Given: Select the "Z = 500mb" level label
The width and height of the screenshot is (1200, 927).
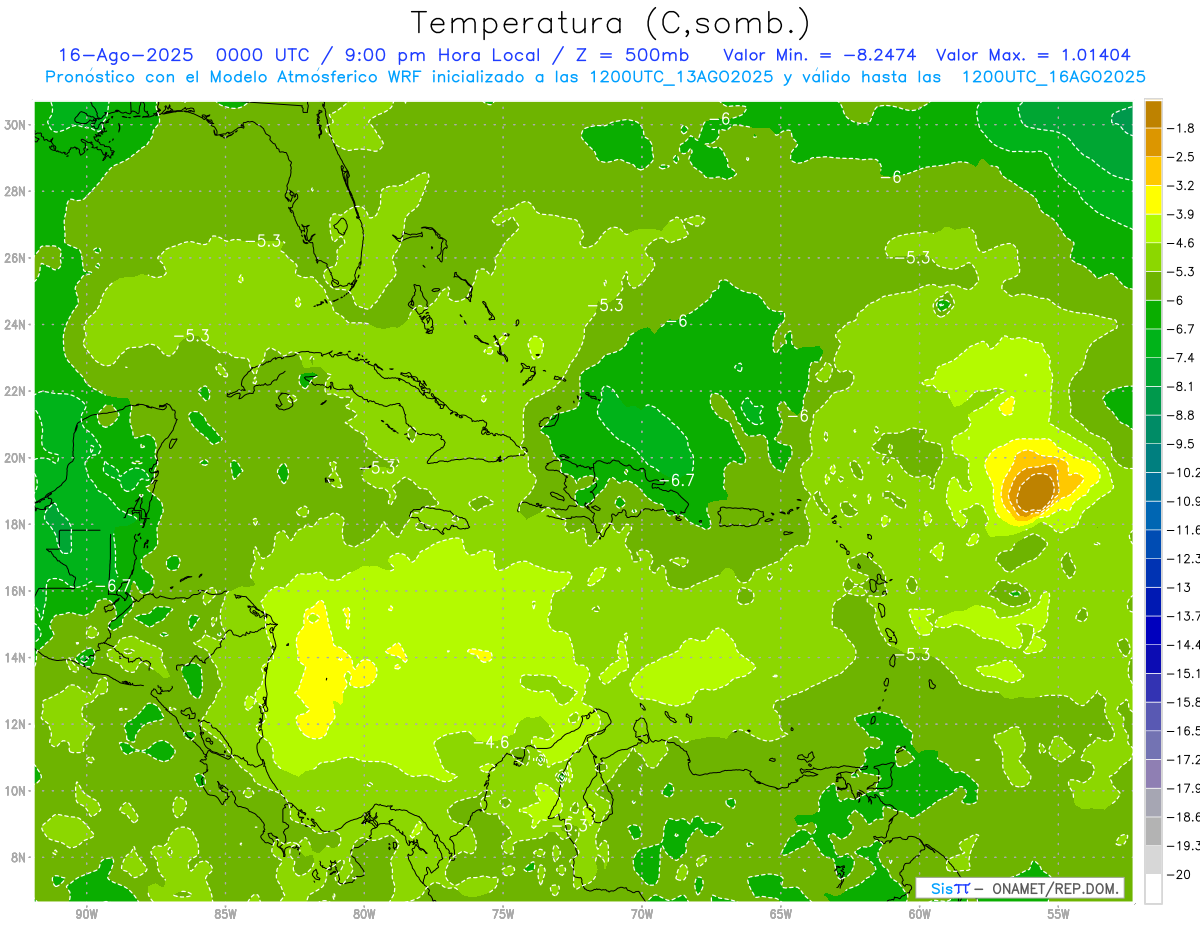Looking at the screenshot, I should click(630, 56).
